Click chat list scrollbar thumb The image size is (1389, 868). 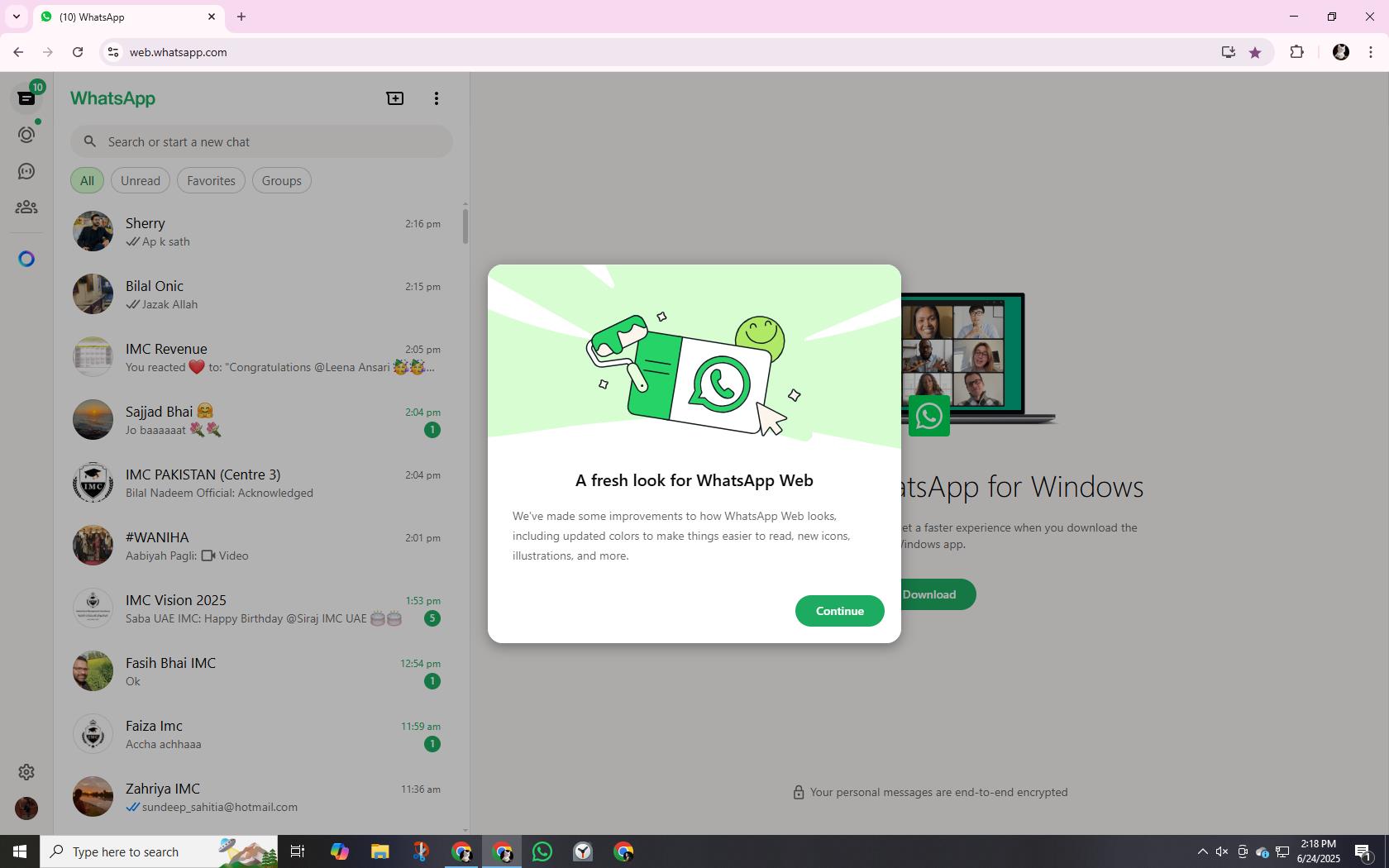pyautogui.click(x=465, y=227)
